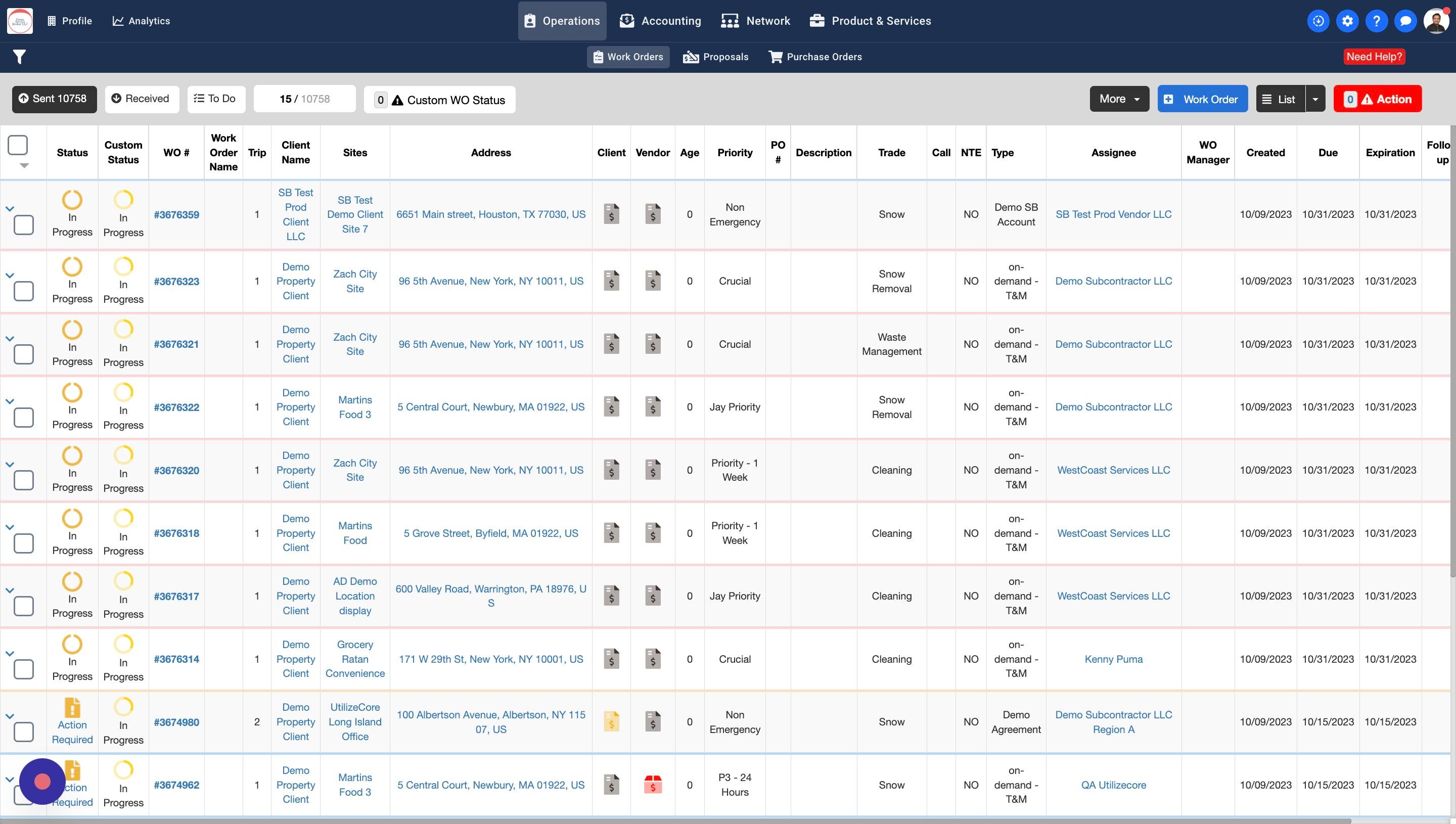Image resolution: width=1456 pixels, height=824 pixels.
Task: Click client invoice icon for WO #3676359
Action: point(611,214)
